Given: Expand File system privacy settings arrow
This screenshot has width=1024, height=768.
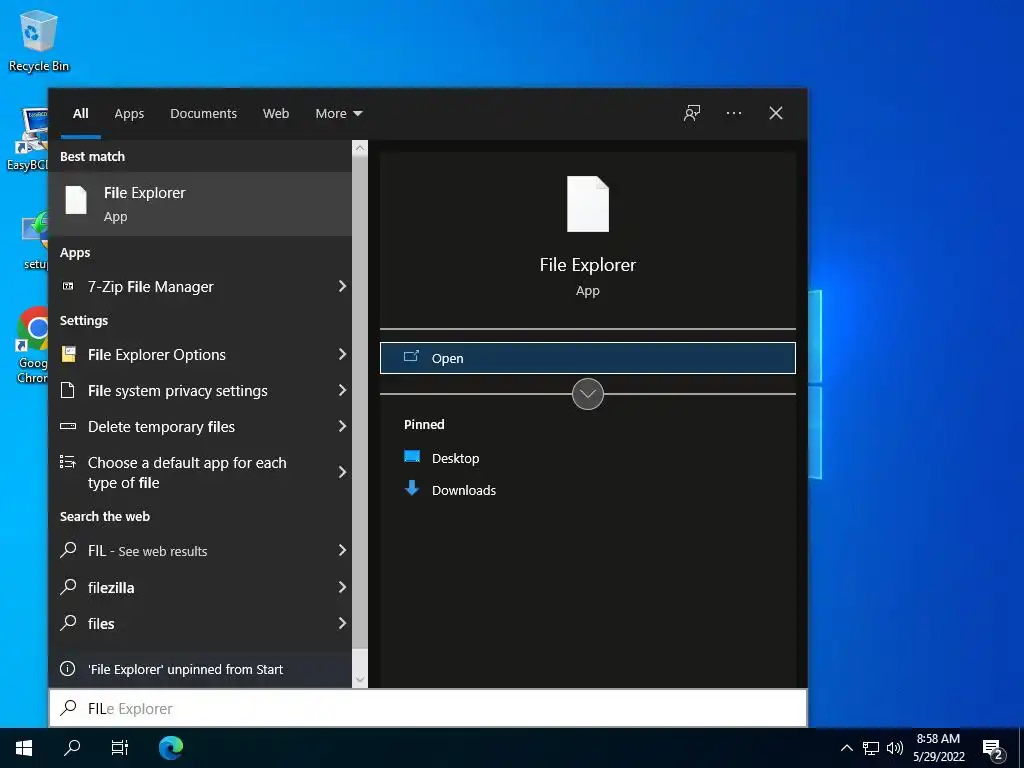Looking at the screenshot, I should [x=342, y=391].
